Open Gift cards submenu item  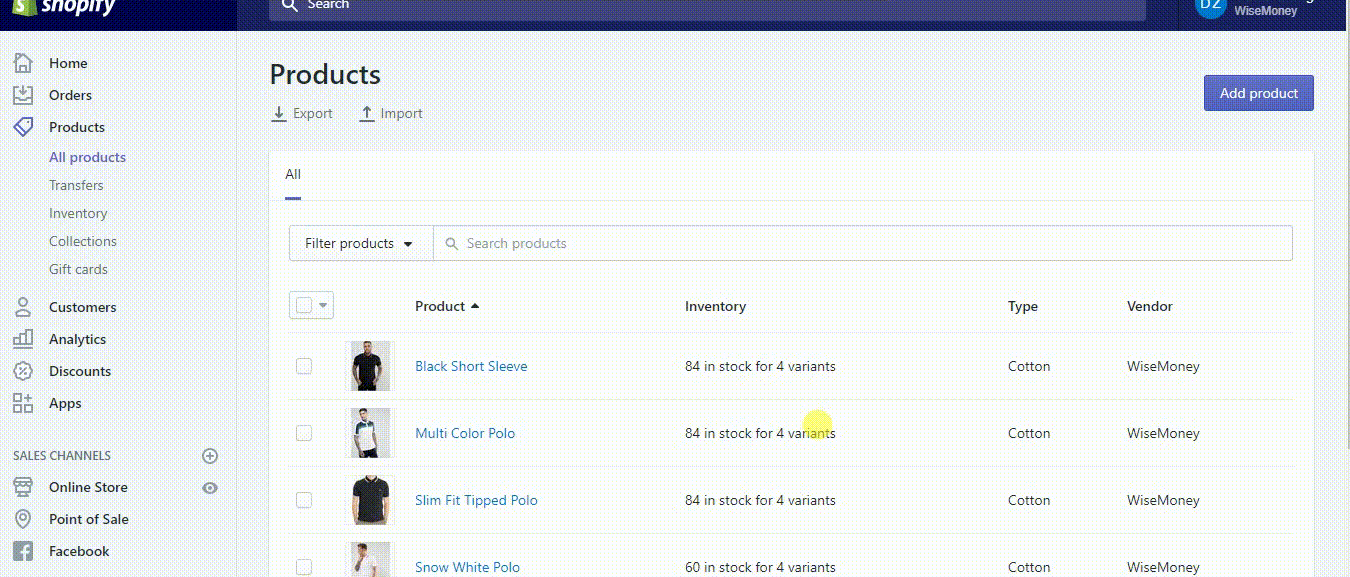(x=78, y=269)
